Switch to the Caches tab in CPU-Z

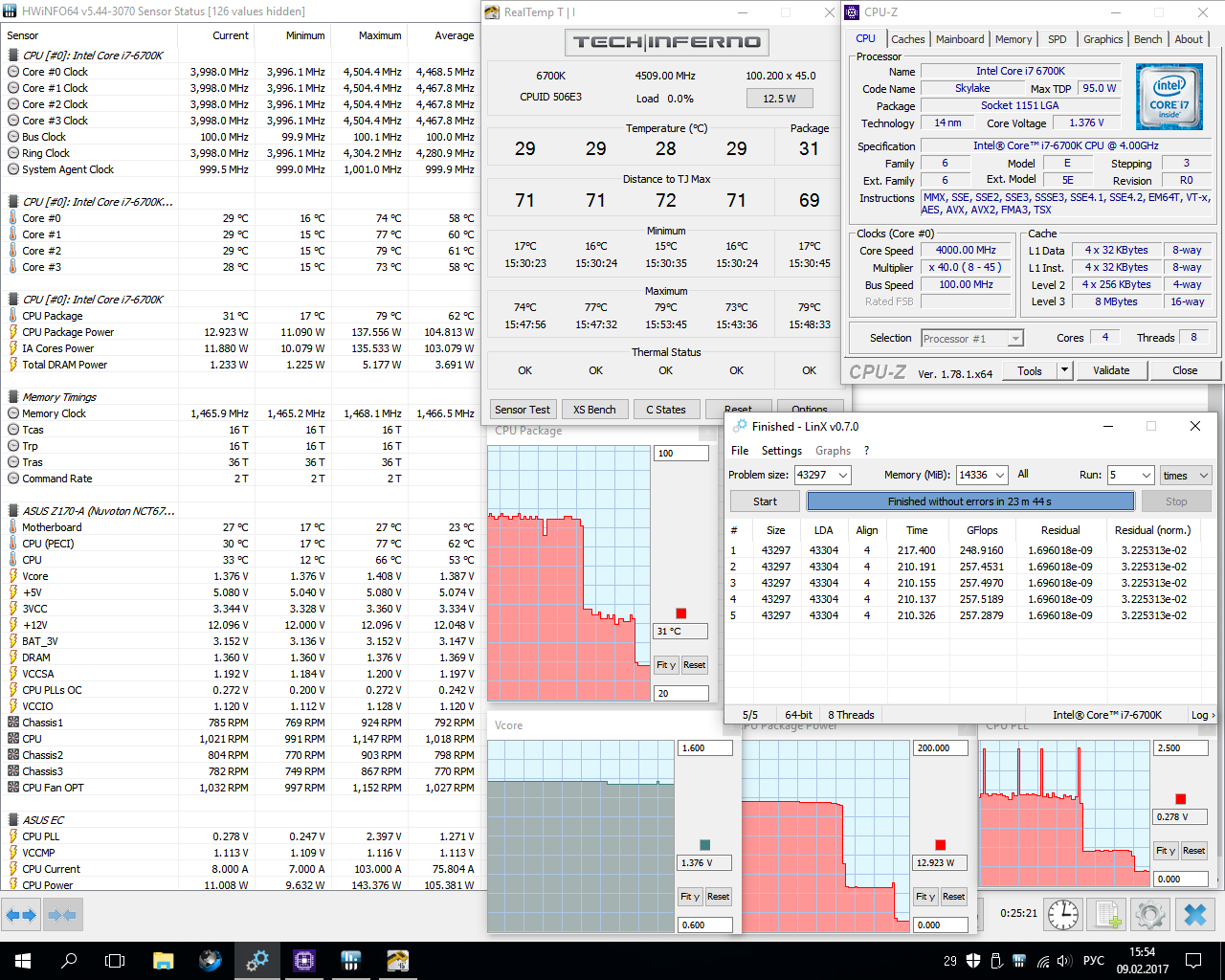pyautogui.click(x=908, y=39)
